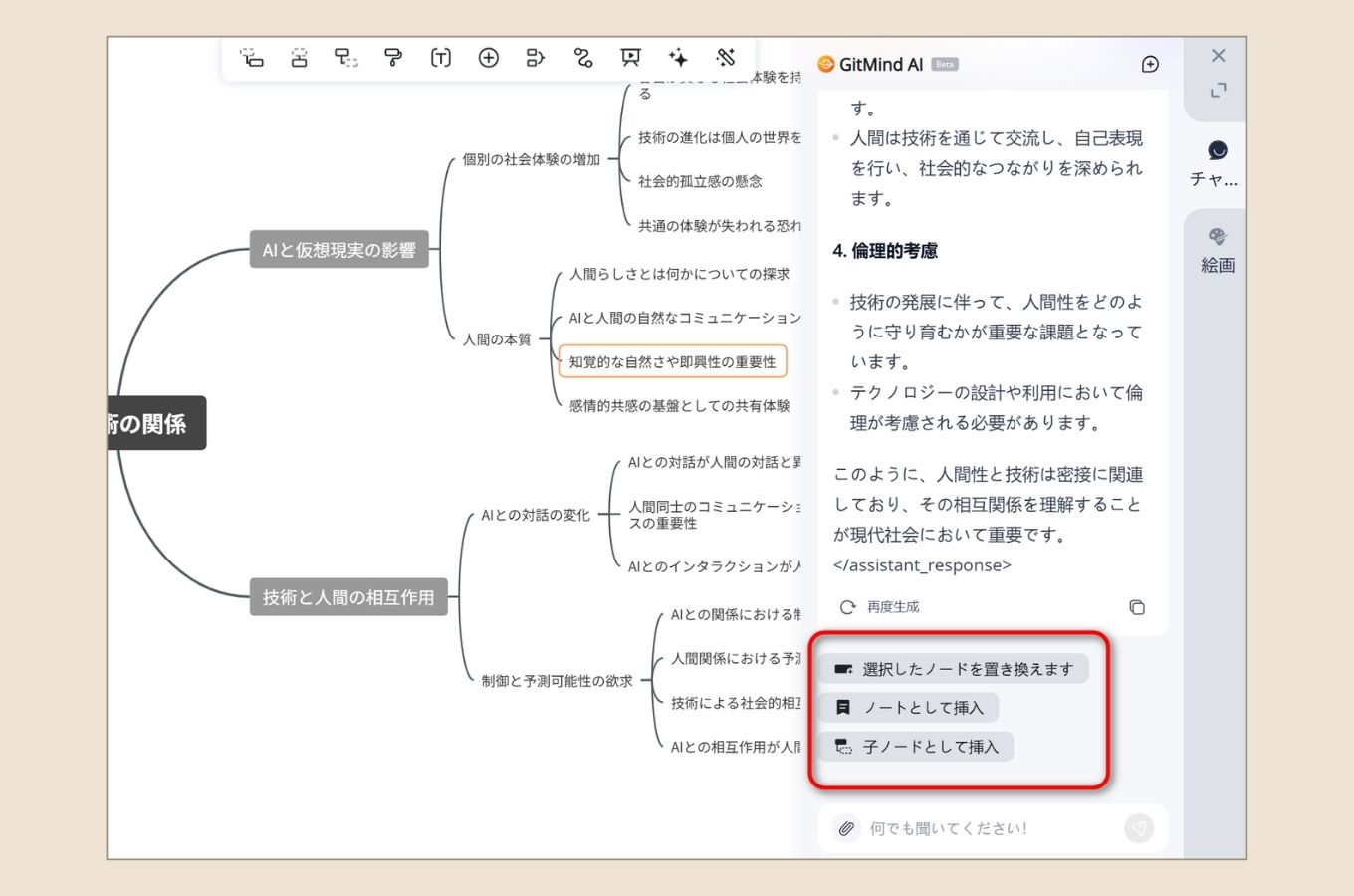Select the AIとの対話が人間の対話と node

pyautogui.click(x=714, y=462)
